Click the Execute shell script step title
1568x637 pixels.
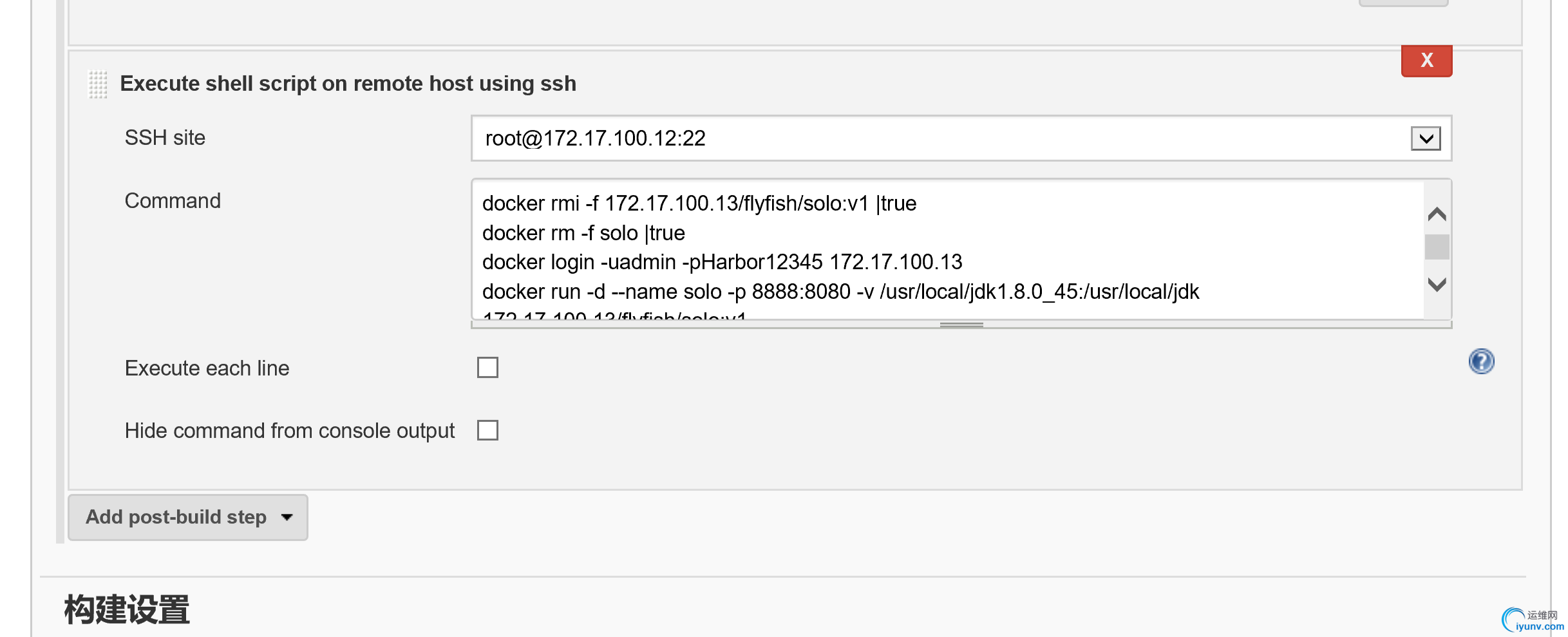pos(348,84)
